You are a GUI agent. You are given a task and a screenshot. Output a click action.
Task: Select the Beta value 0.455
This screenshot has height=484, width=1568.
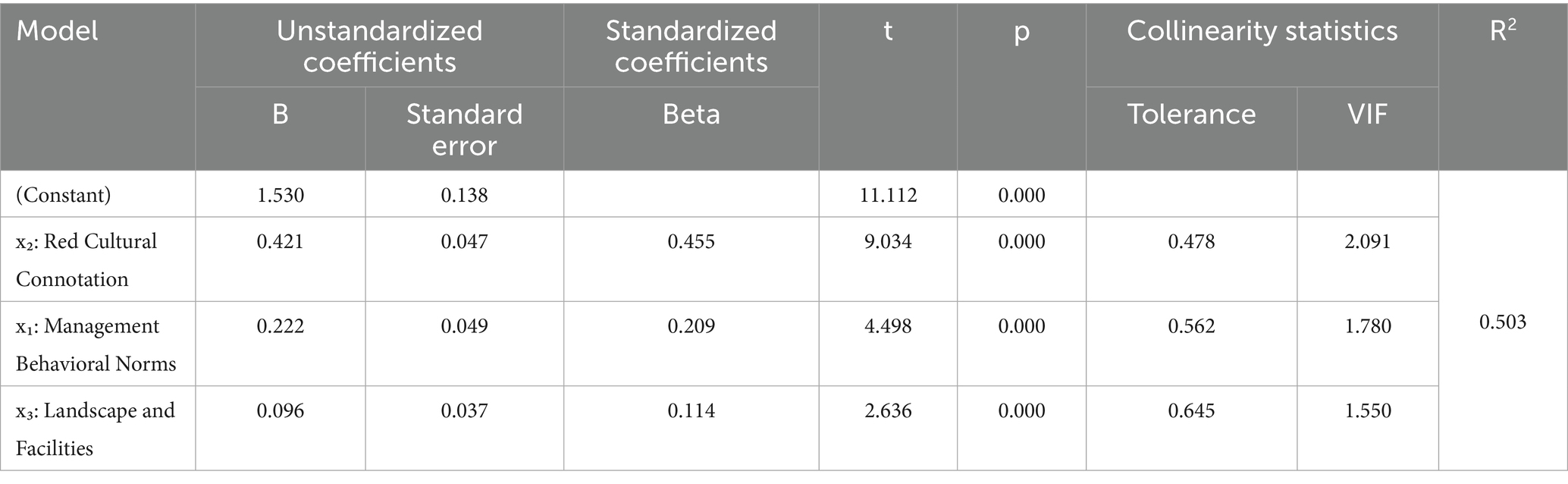click(691, 241)
